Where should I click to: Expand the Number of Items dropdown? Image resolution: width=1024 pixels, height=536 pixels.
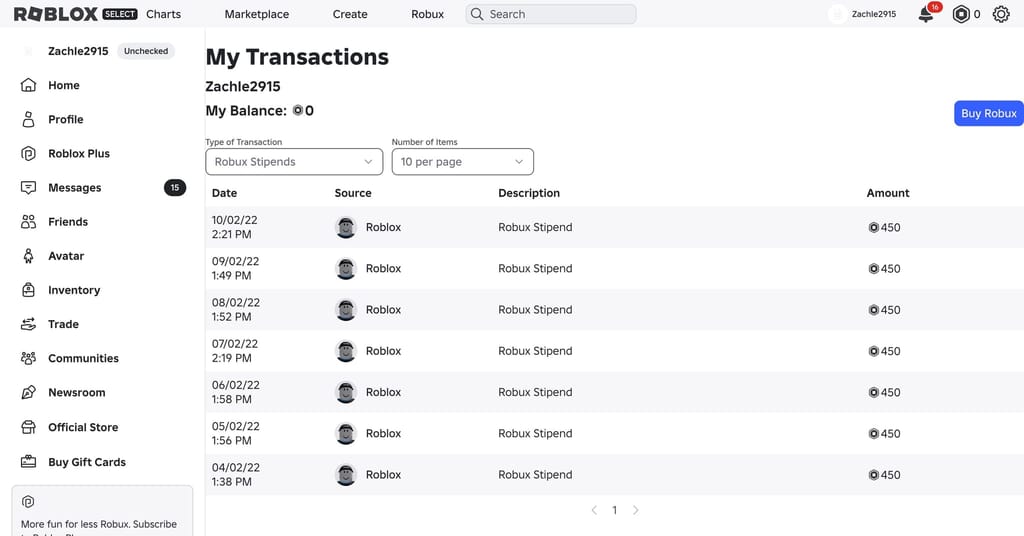pyautogui.click(x=462, y=162)
